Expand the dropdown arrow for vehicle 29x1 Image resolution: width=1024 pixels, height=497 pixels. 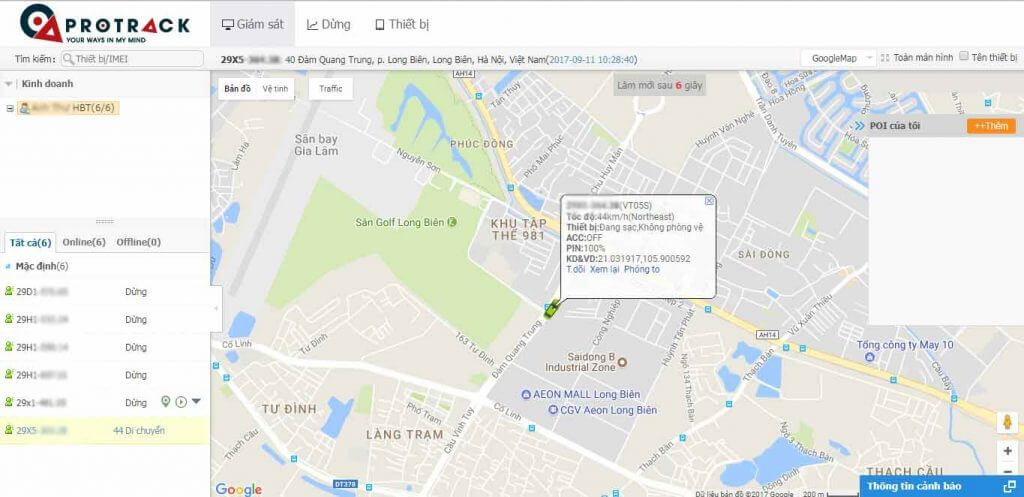coord(196,402)
